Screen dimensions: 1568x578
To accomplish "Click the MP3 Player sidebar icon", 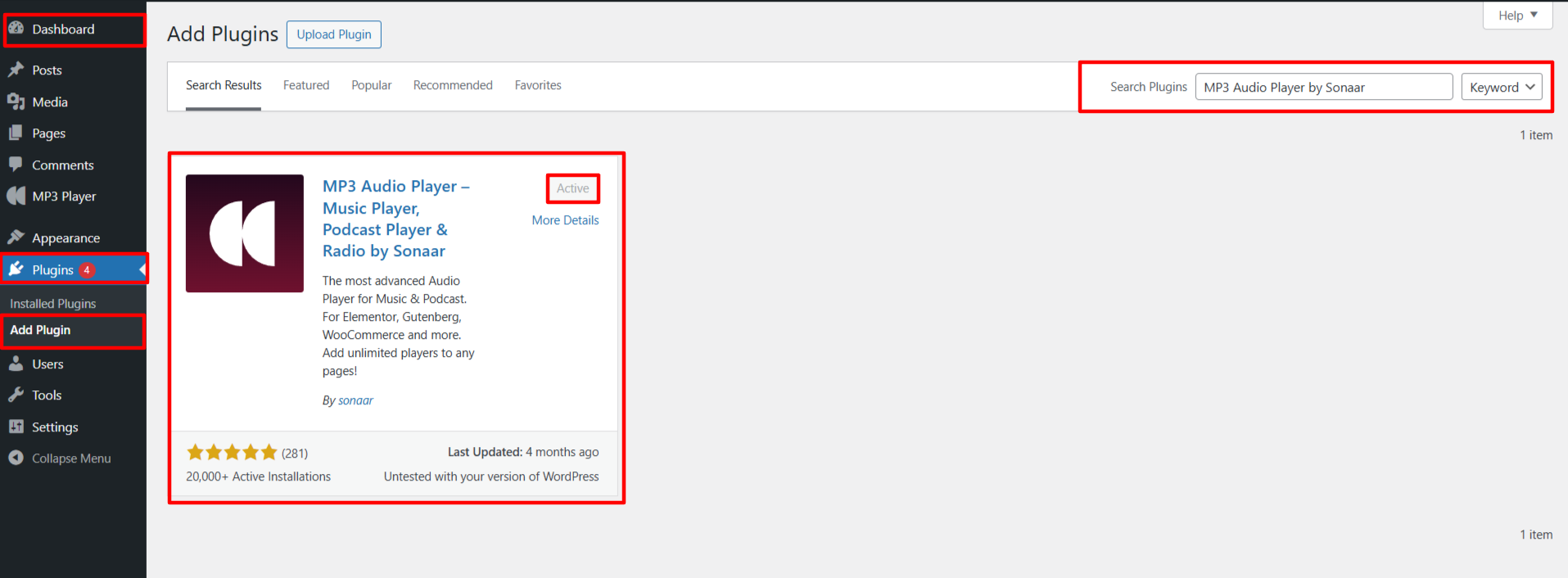I will pos(16,196).
